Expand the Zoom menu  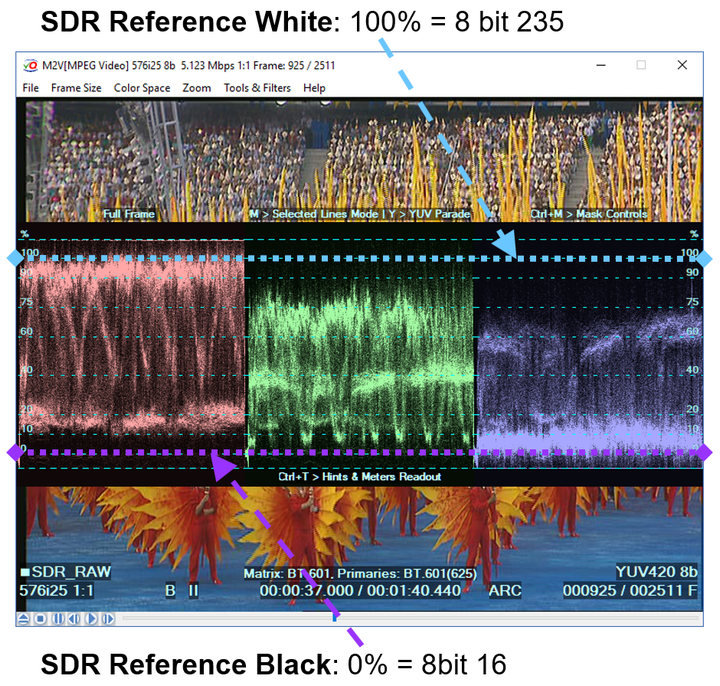[x=197, y=88]
